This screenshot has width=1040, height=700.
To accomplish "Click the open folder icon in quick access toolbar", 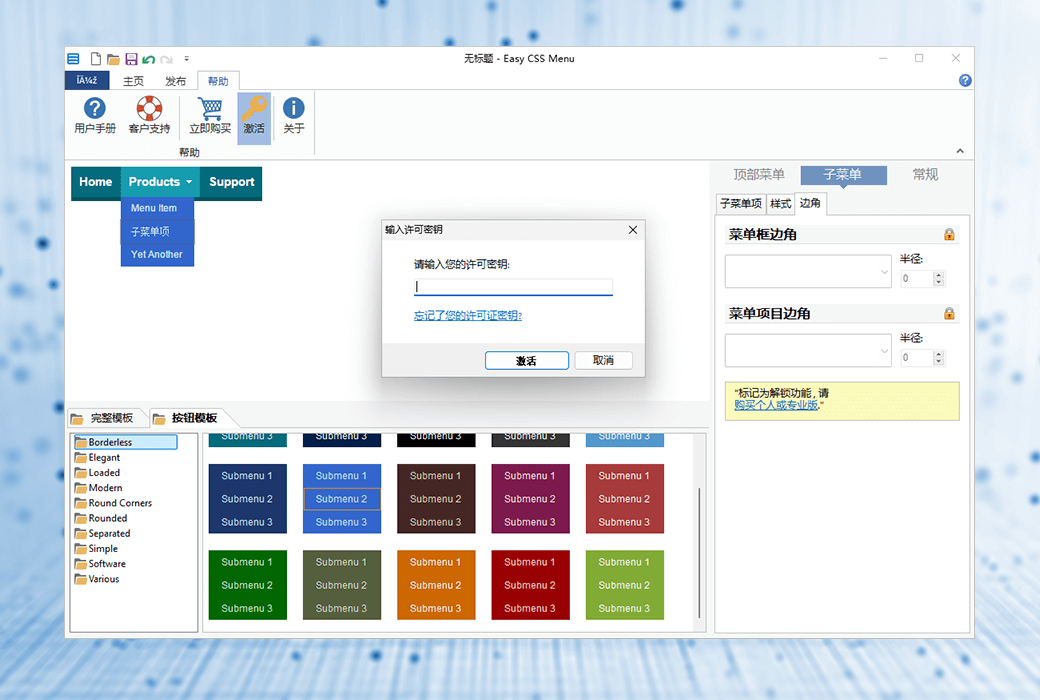I will (x=113, y=60).
